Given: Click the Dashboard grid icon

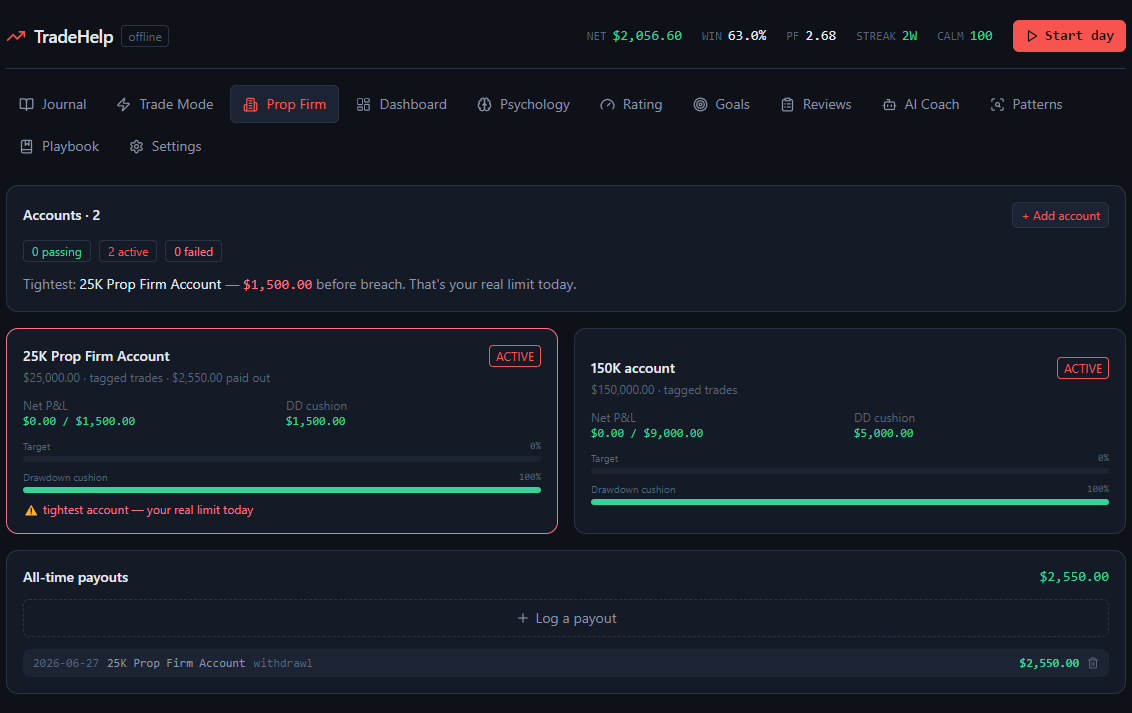Looking at the screenshot, I should point(363,105).
